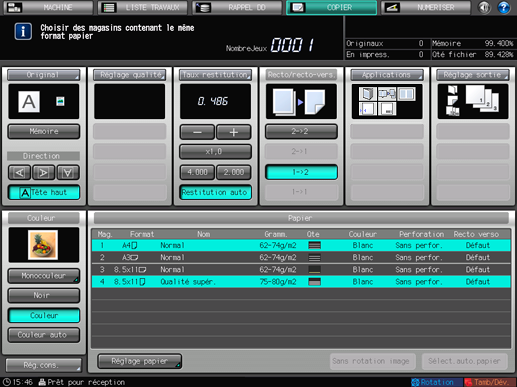Screen dimensions: 517x387
Task: Select Couleur auto mode
Action: (x=44, y=335)
